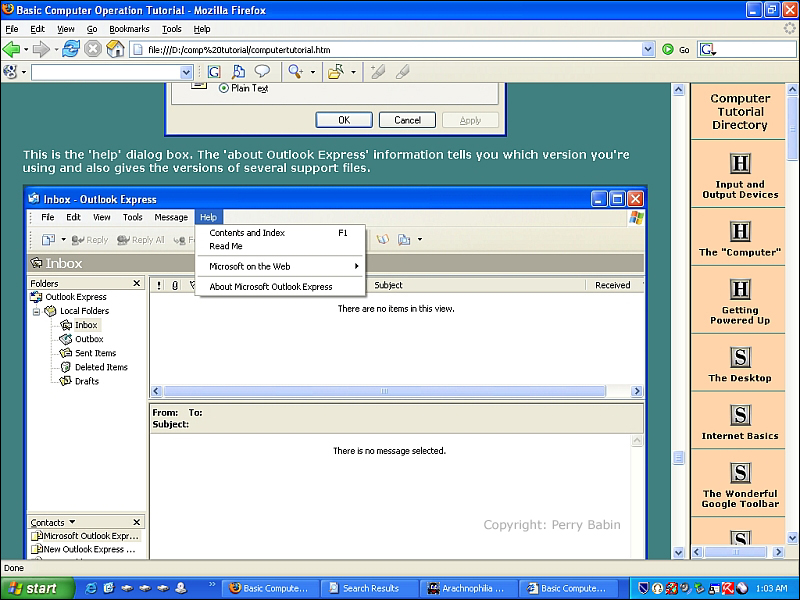Image resolution: width=800 pixels, height=600 pixels.
Task: Click Internet Basics S icon
Action: [x=740, y=415]
